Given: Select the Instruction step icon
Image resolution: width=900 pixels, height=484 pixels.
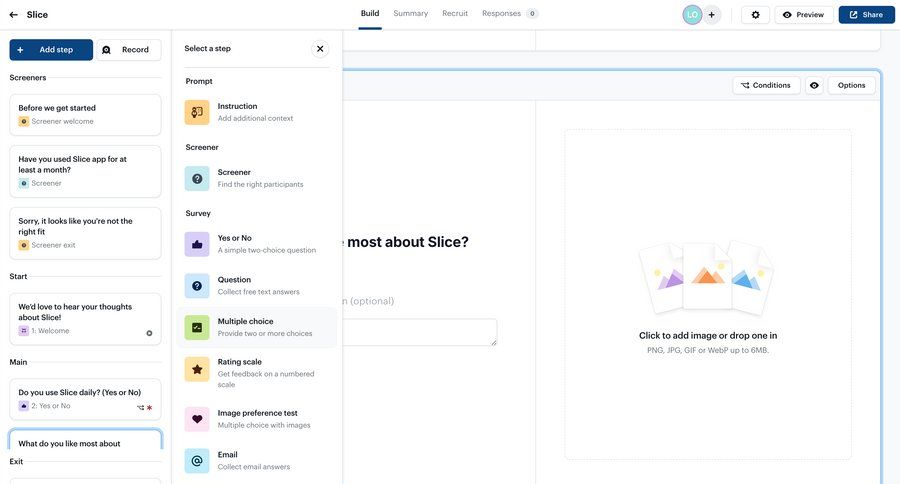Looking at the screenshot, I should point(197,113).
